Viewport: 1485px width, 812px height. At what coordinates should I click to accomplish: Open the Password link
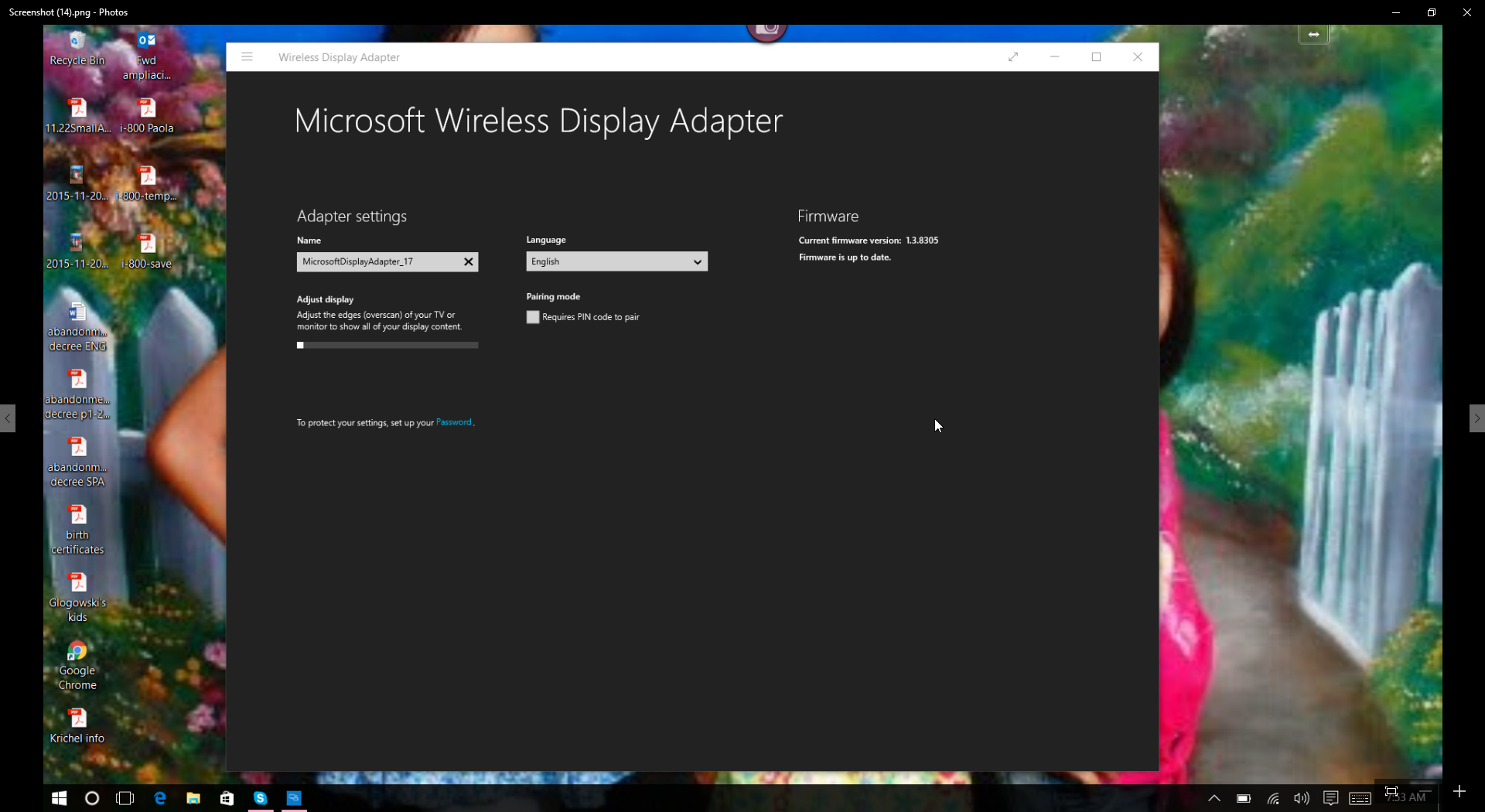[453, 422]
